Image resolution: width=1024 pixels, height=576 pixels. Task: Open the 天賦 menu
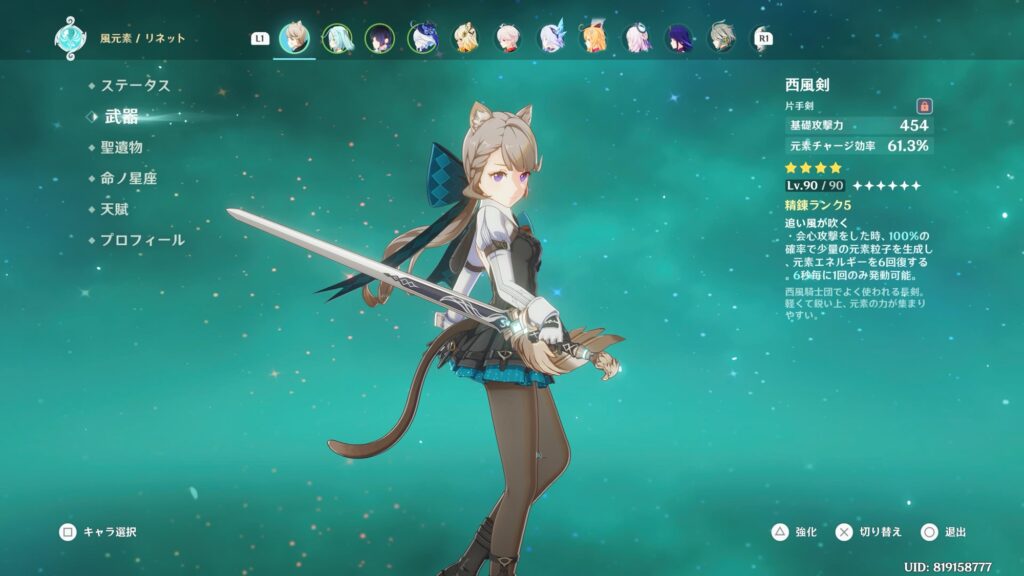tap(114, 209)
